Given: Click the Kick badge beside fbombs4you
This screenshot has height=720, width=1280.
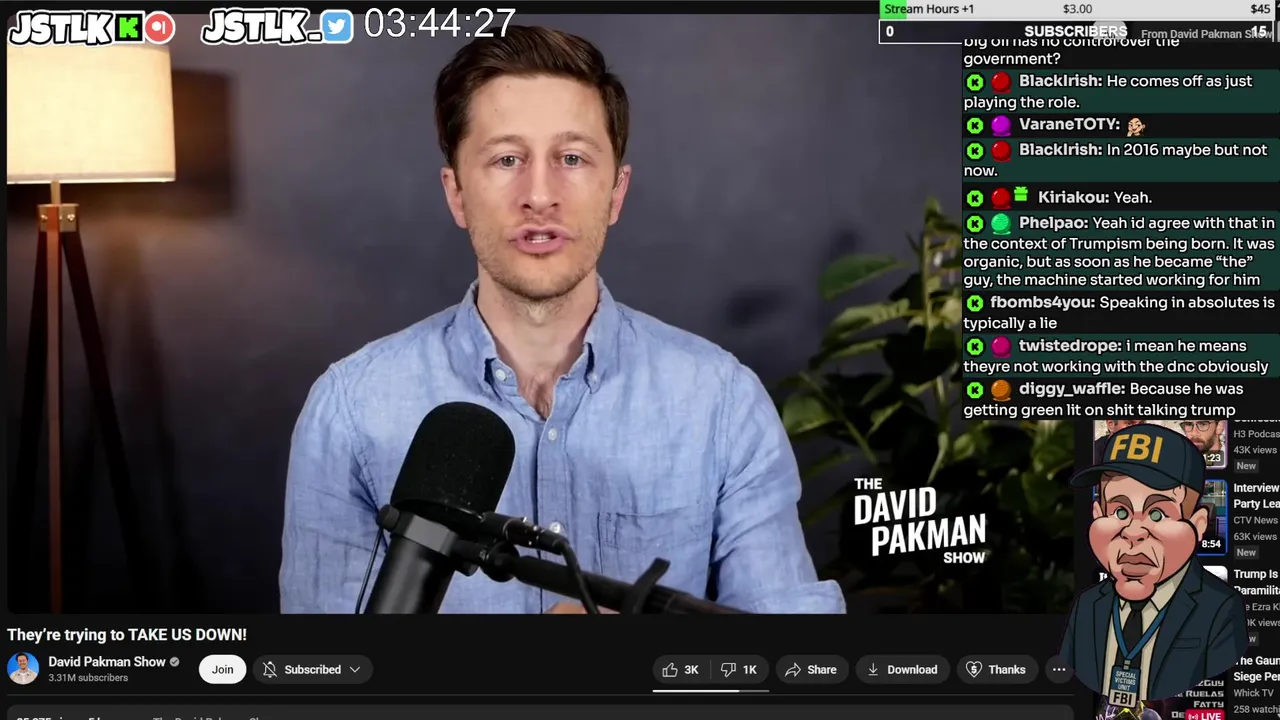Looking at the screenshot, I should [975, 303].
